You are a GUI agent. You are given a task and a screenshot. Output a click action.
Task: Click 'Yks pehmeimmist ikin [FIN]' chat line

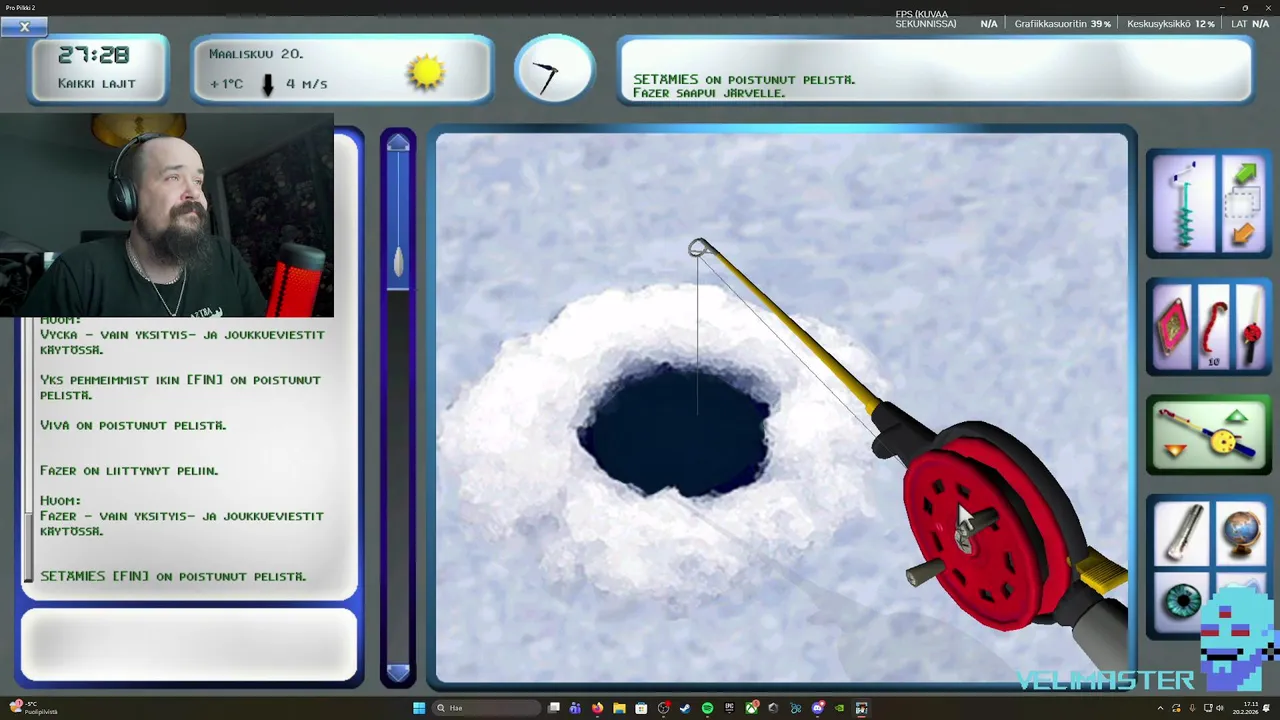click(180, 387)
